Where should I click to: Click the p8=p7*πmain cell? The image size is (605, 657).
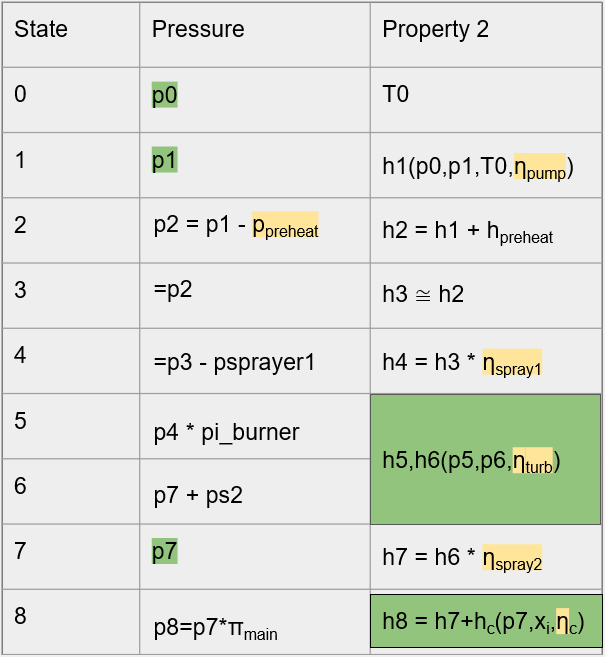255,622
